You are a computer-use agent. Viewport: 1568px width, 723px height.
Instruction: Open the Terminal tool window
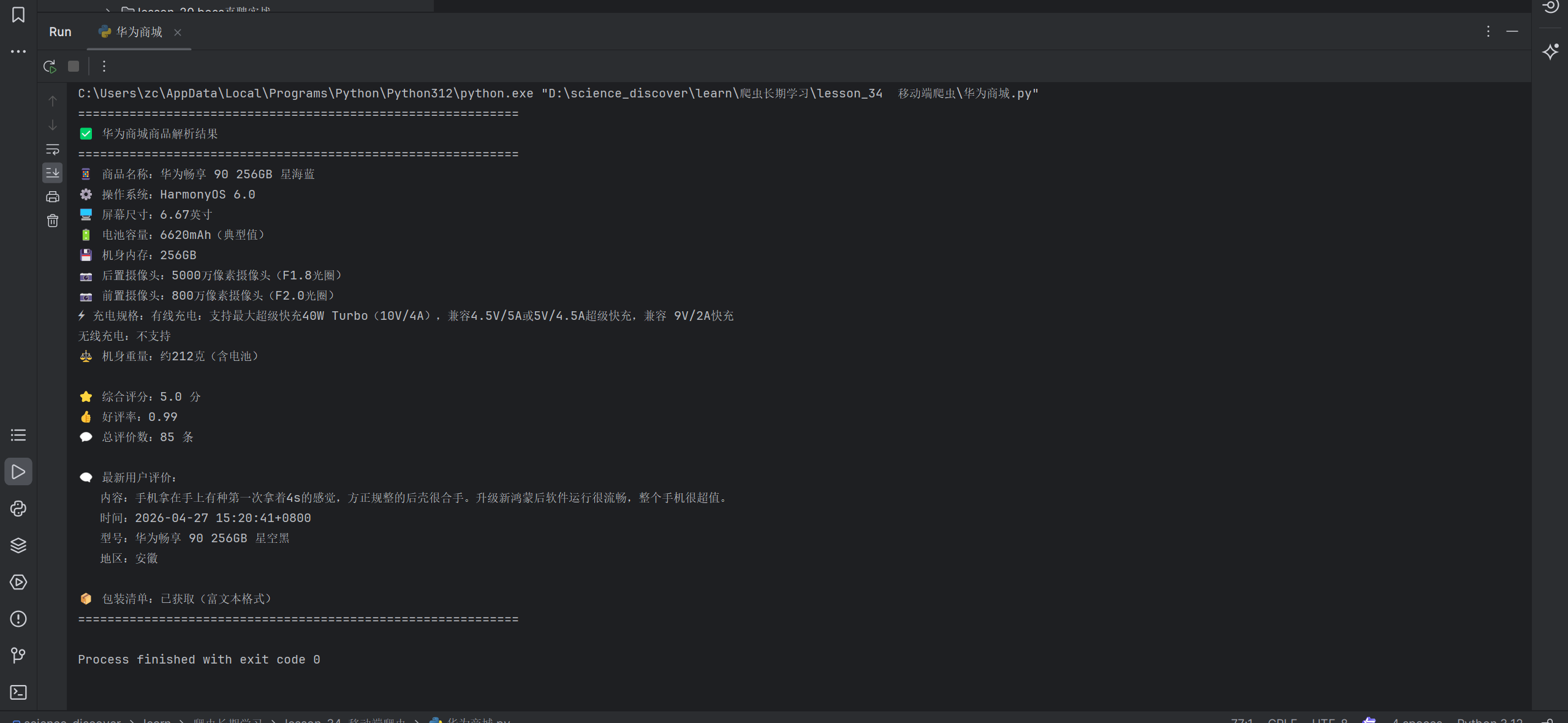tap(18, 692)
